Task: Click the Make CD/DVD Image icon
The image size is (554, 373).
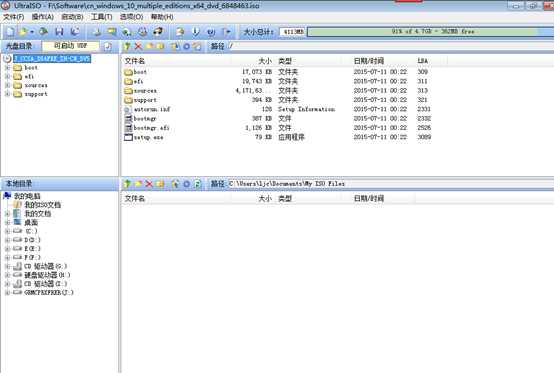Action: (96, 32)
